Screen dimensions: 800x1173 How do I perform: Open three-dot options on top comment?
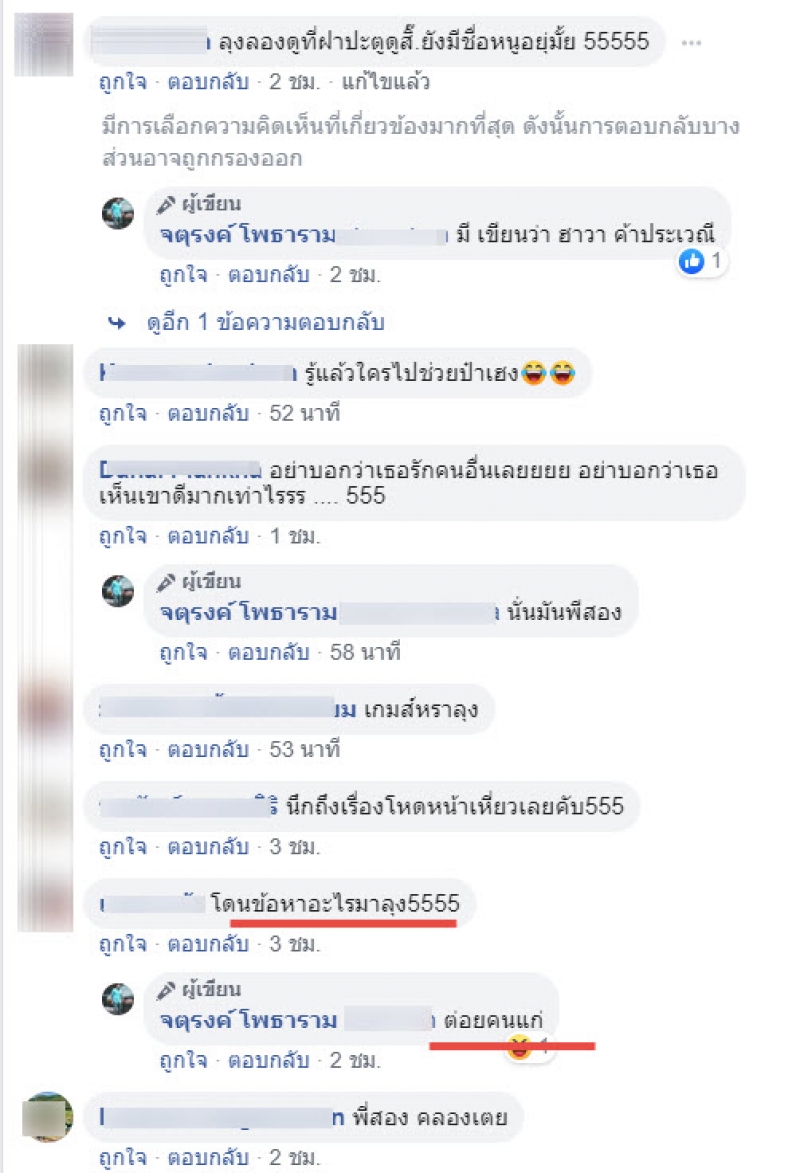[x=691, y=43]
